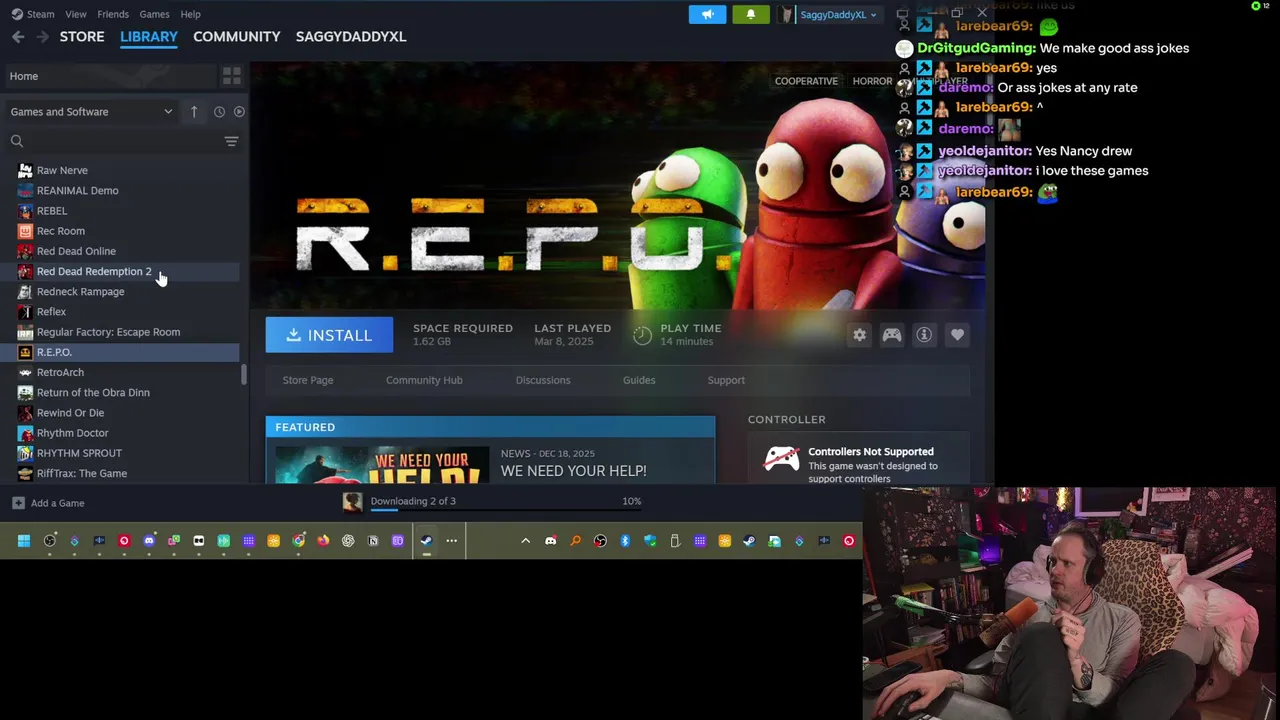Click the Discord icon in system tray

pos(550,541)
